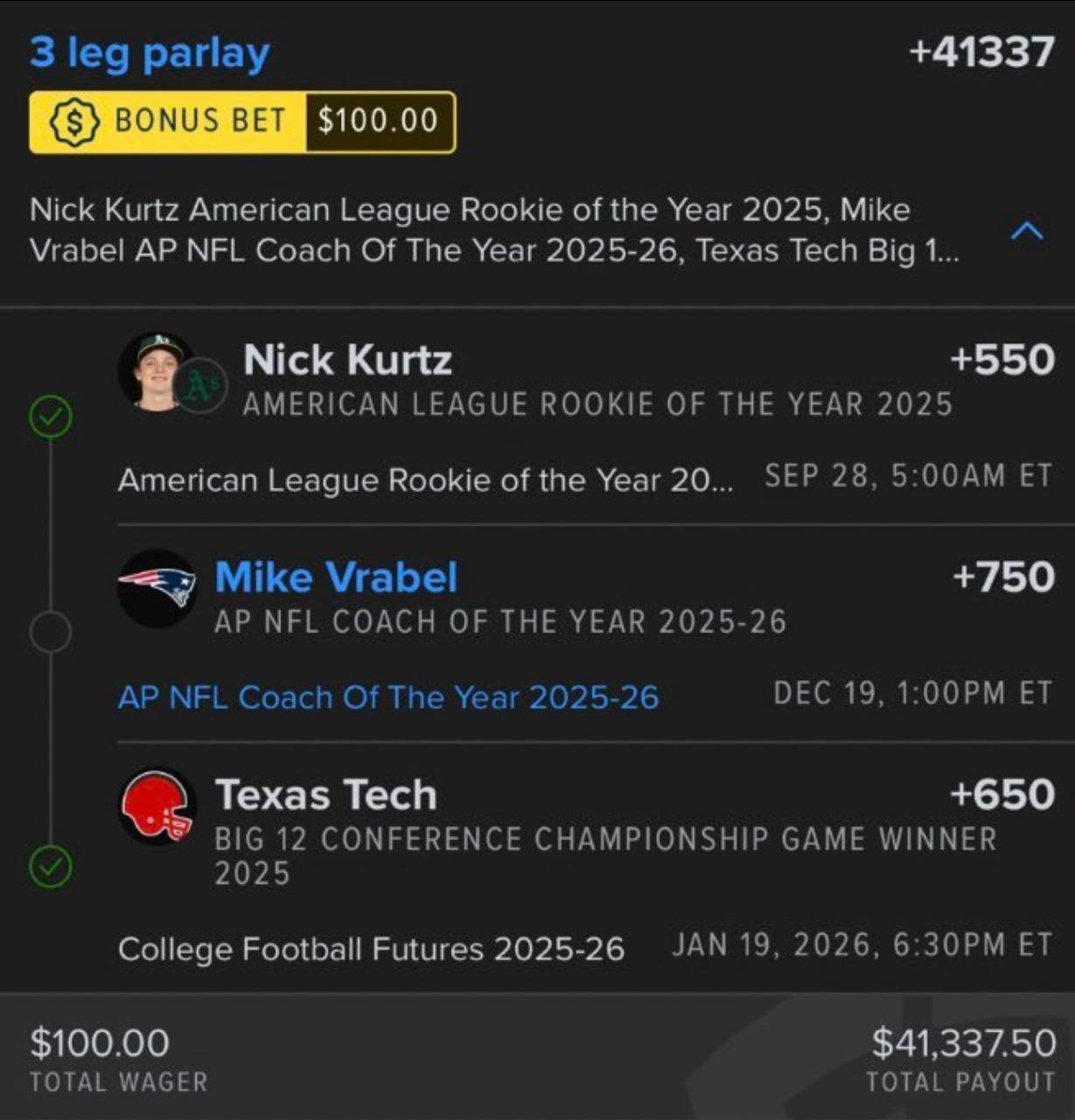Click the +41337 parlay odds

pyautogui.click(x=981, y=52)
